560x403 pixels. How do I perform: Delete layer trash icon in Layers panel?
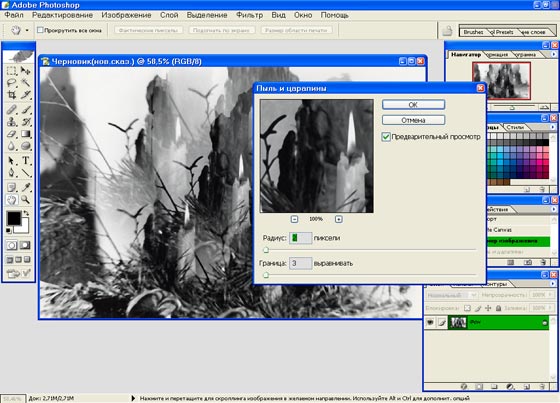(x=542, y=387)
